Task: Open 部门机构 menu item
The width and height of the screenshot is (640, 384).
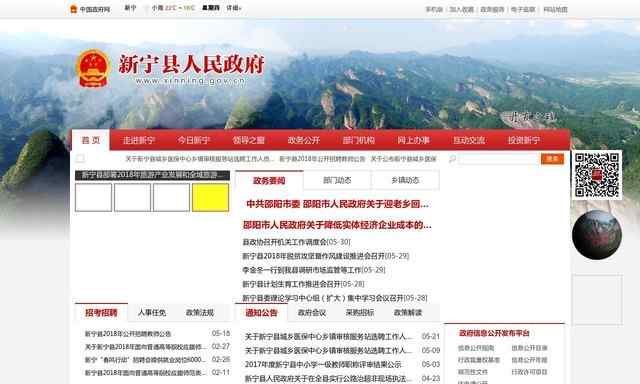Action: (x=358, y=140)
